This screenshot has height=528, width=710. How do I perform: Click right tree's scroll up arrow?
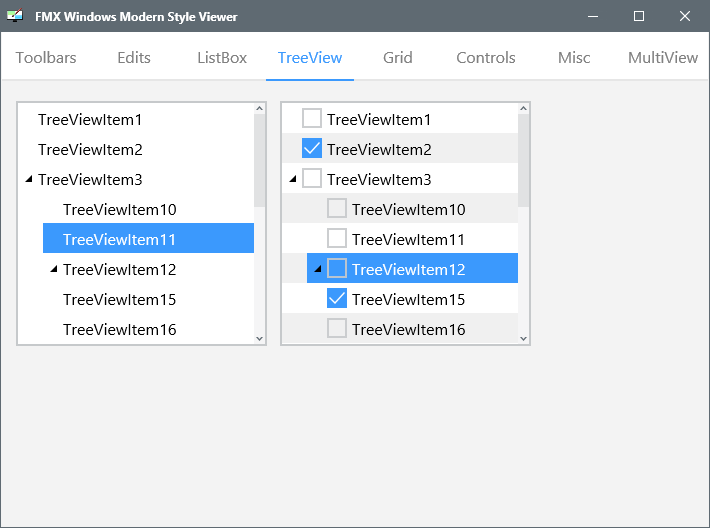523,108
